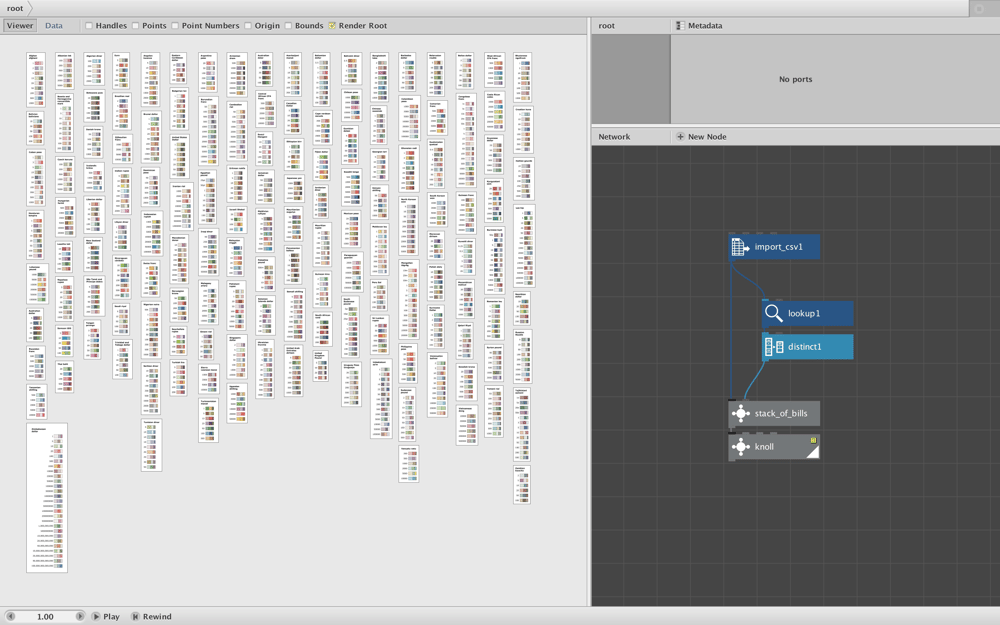The image size is (1000, 625).
Task: Click the Metadata icon
Action: click(680, 26)
